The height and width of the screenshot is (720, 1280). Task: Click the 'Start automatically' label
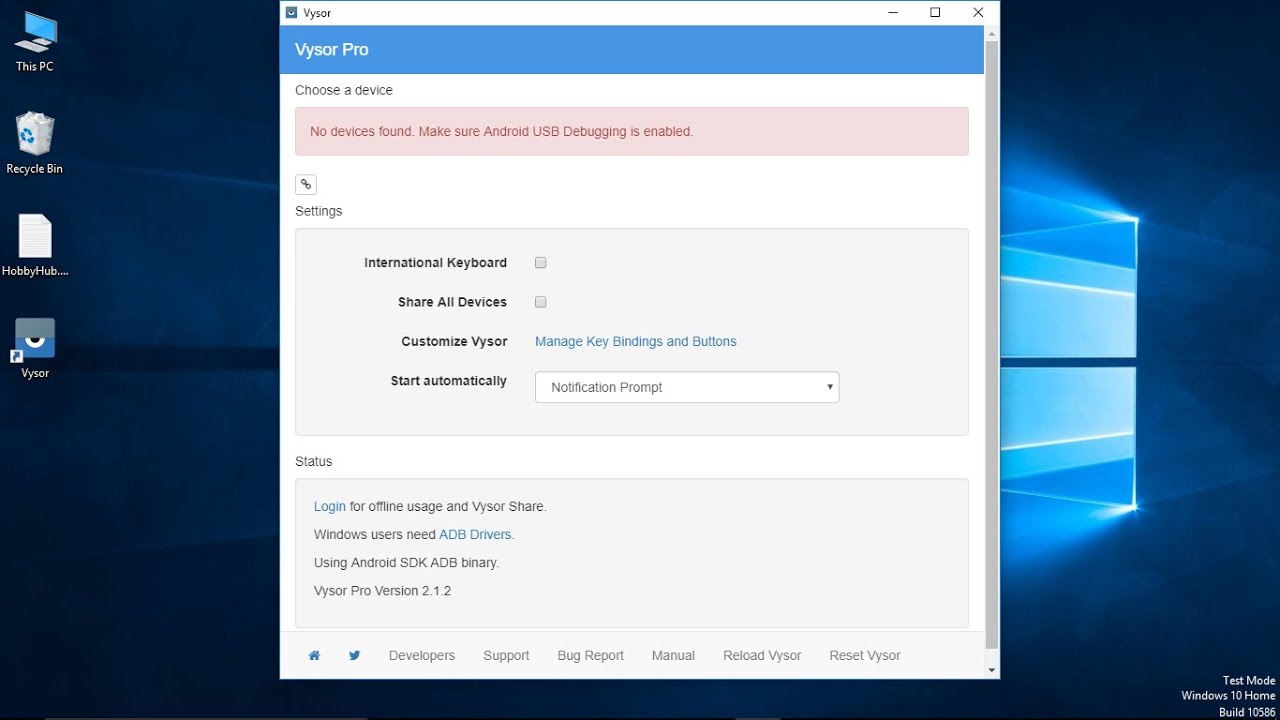449,381
